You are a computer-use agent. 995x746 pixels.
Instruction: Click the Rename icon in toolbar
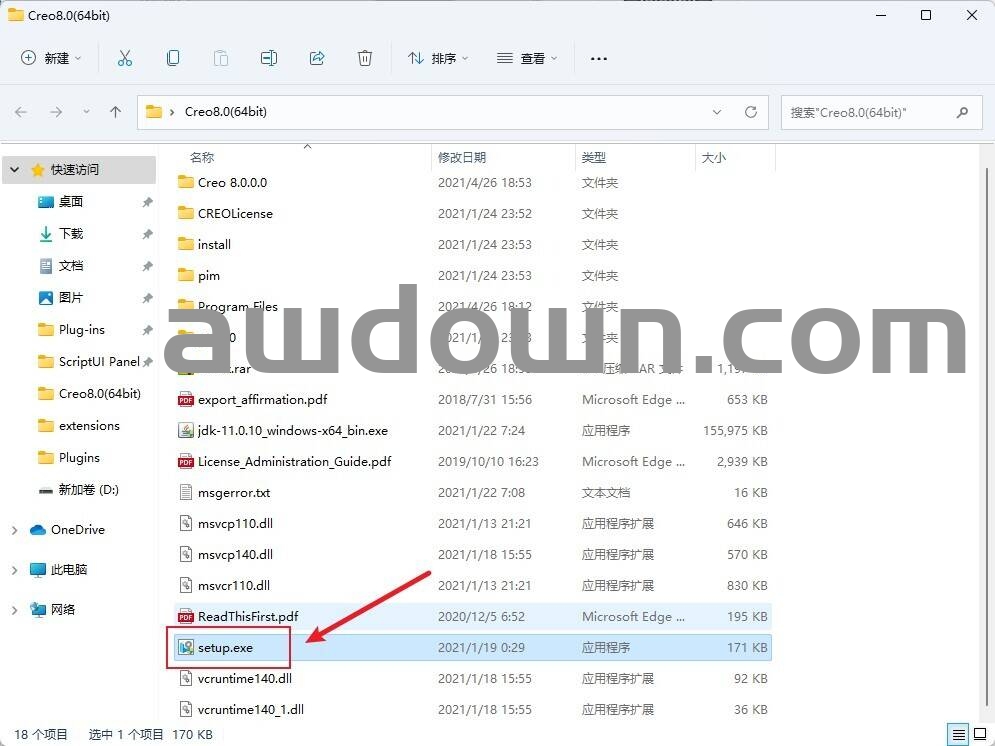click(269, 58)
